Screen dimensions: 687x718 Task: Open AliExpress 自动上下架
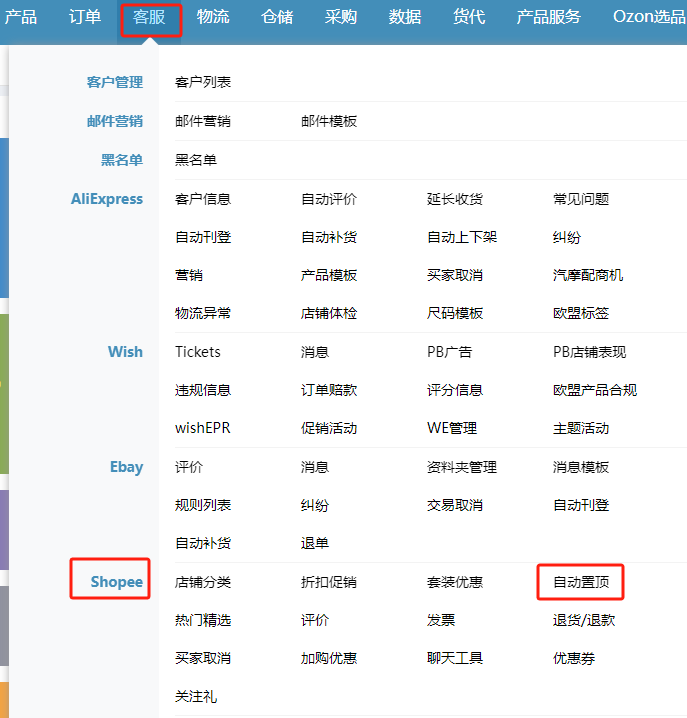click(462, 237)
